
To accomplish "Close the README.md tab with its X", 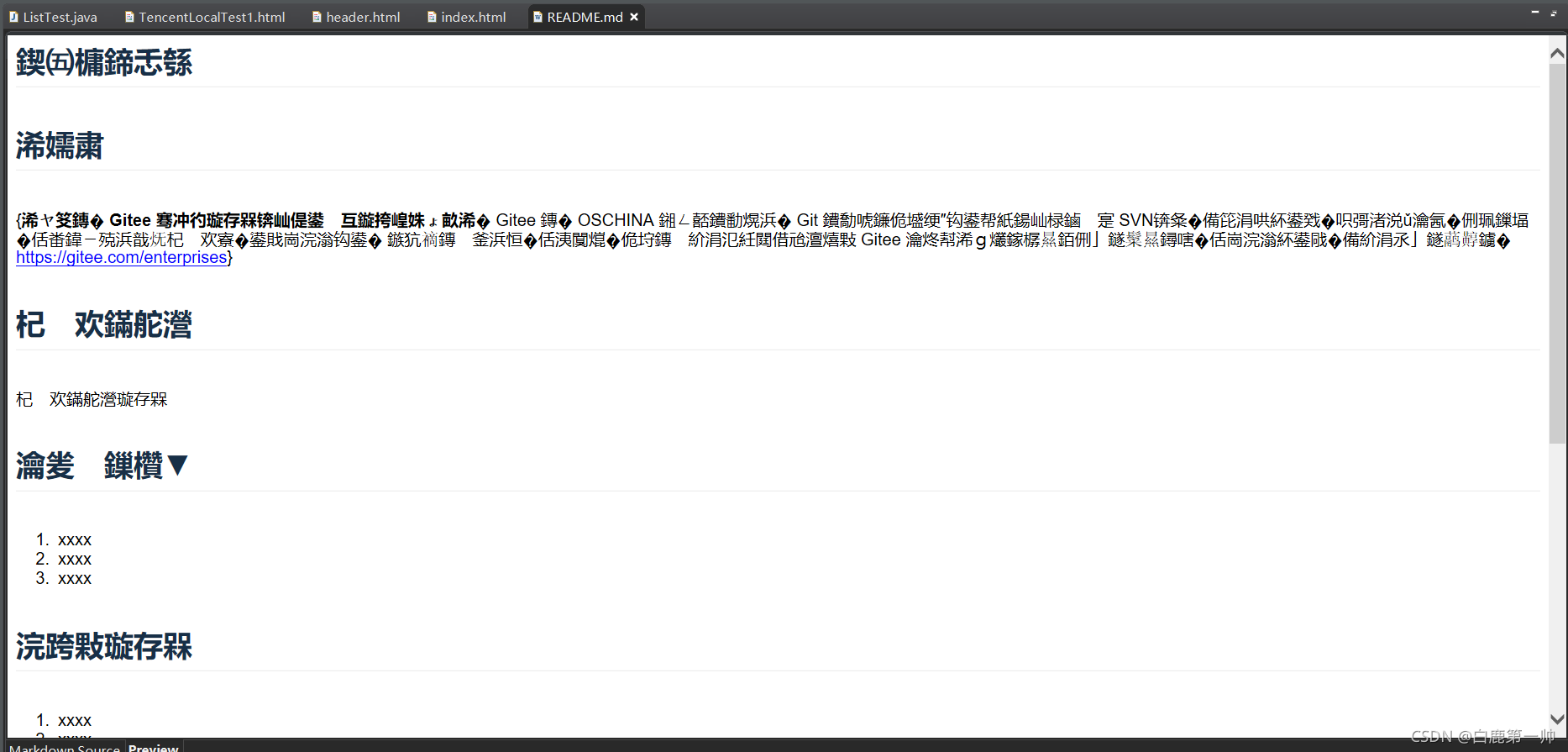I will (x=634, y=17).
